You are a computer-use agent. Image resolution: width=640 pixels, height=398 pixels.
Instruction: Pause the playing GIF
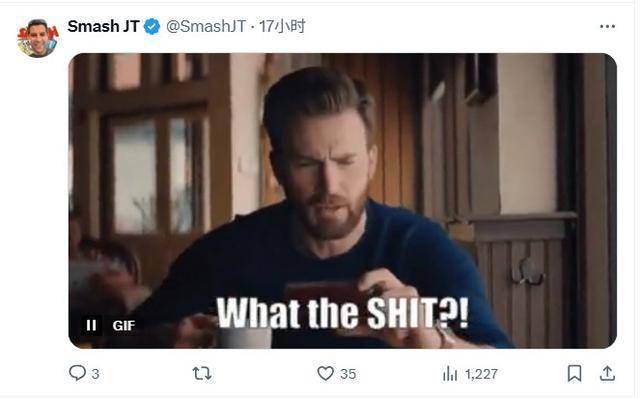[x=91, y=325]
